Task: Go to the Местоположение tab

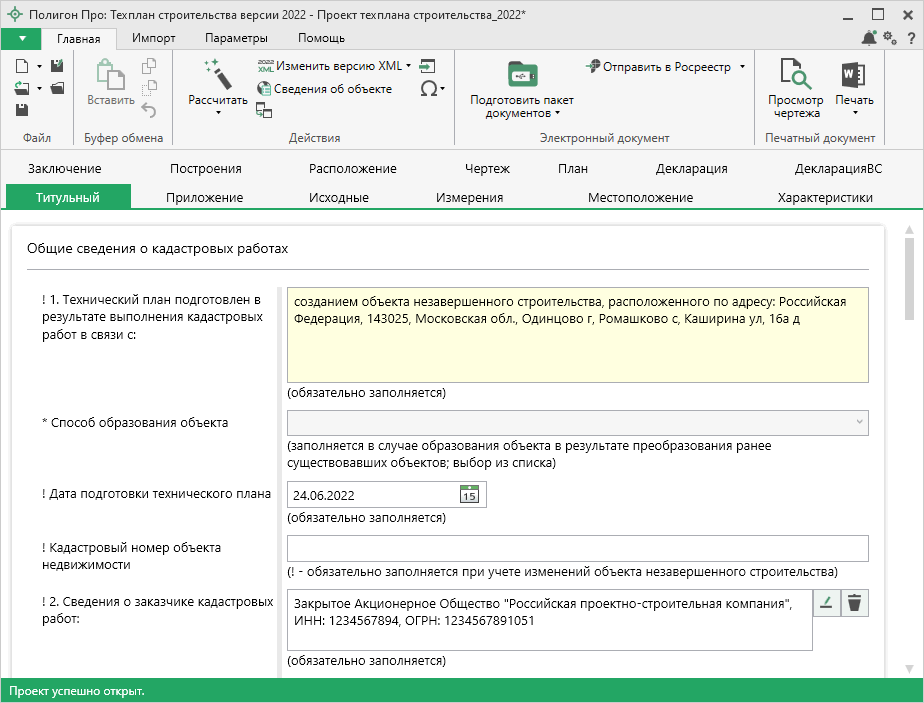Action: [x=640, y=197]
